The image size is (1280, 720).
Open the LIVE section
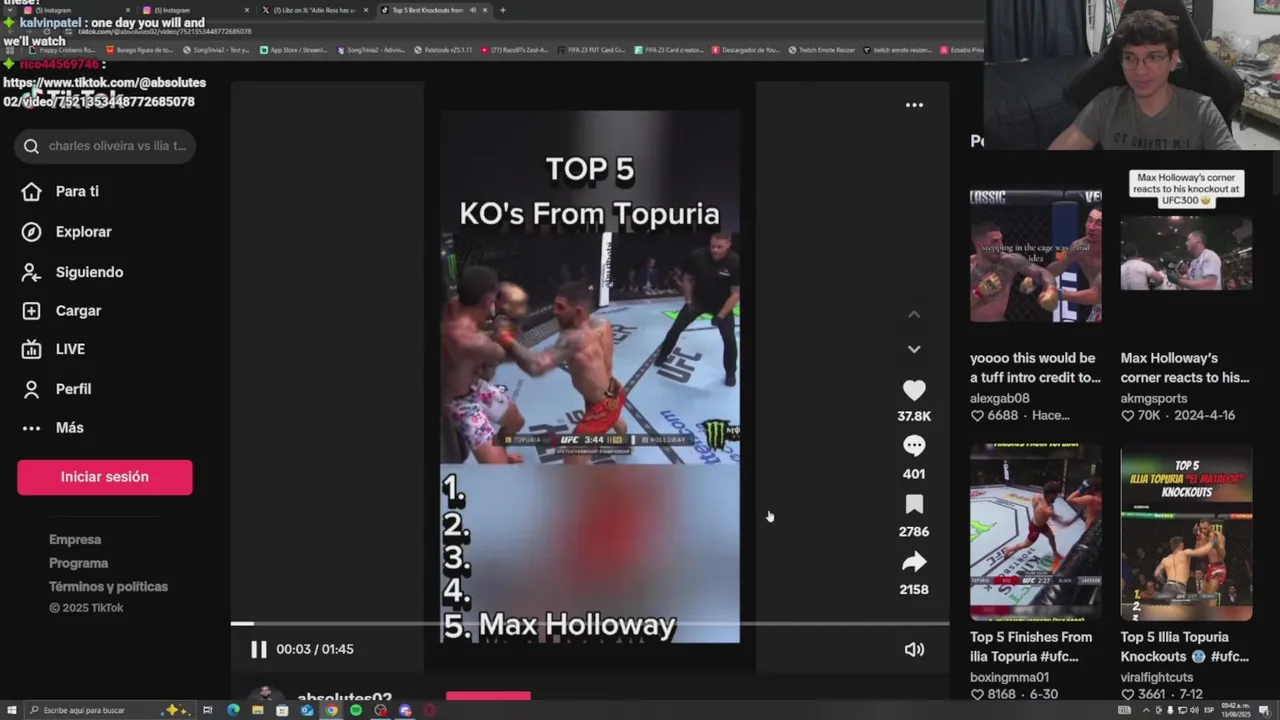coord(70,349)
